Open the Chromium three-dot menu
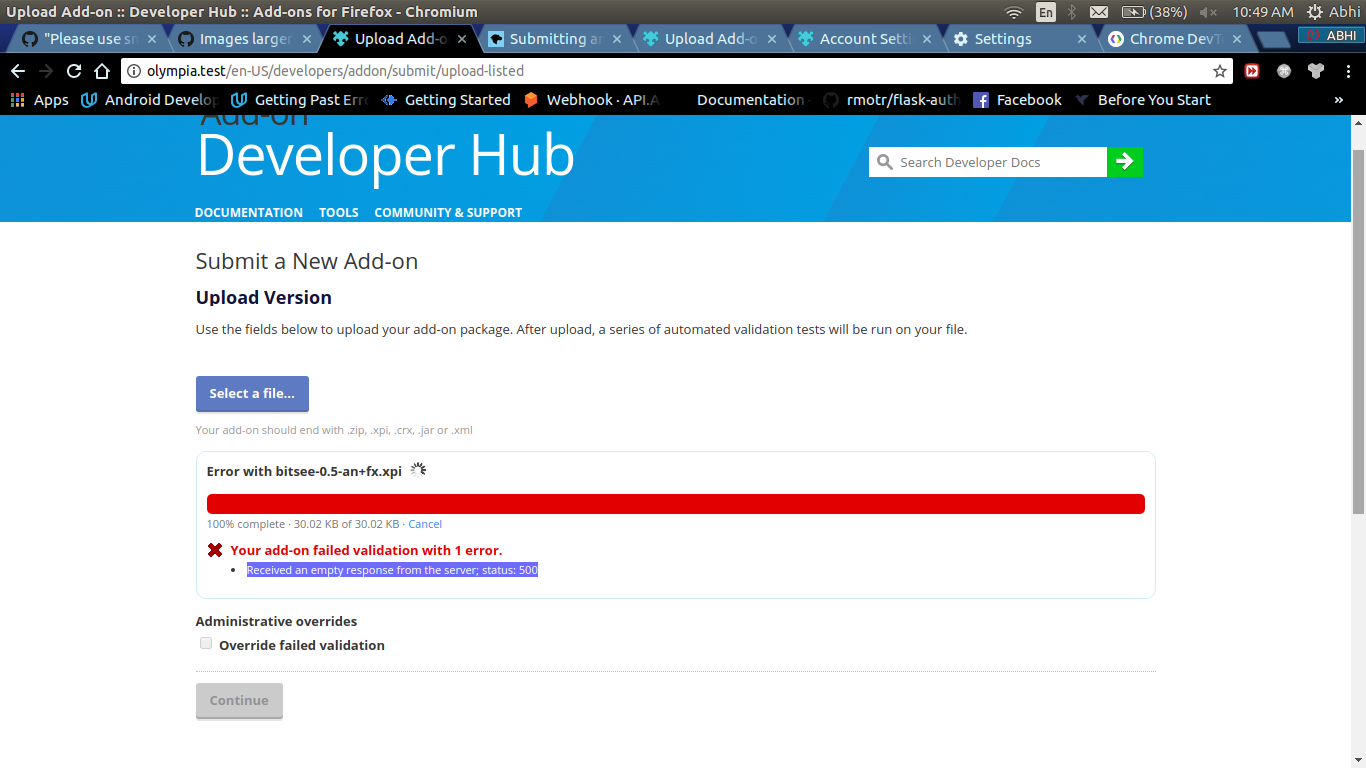The width and height of the screenshot is (1366, 768). (1347, 71)
